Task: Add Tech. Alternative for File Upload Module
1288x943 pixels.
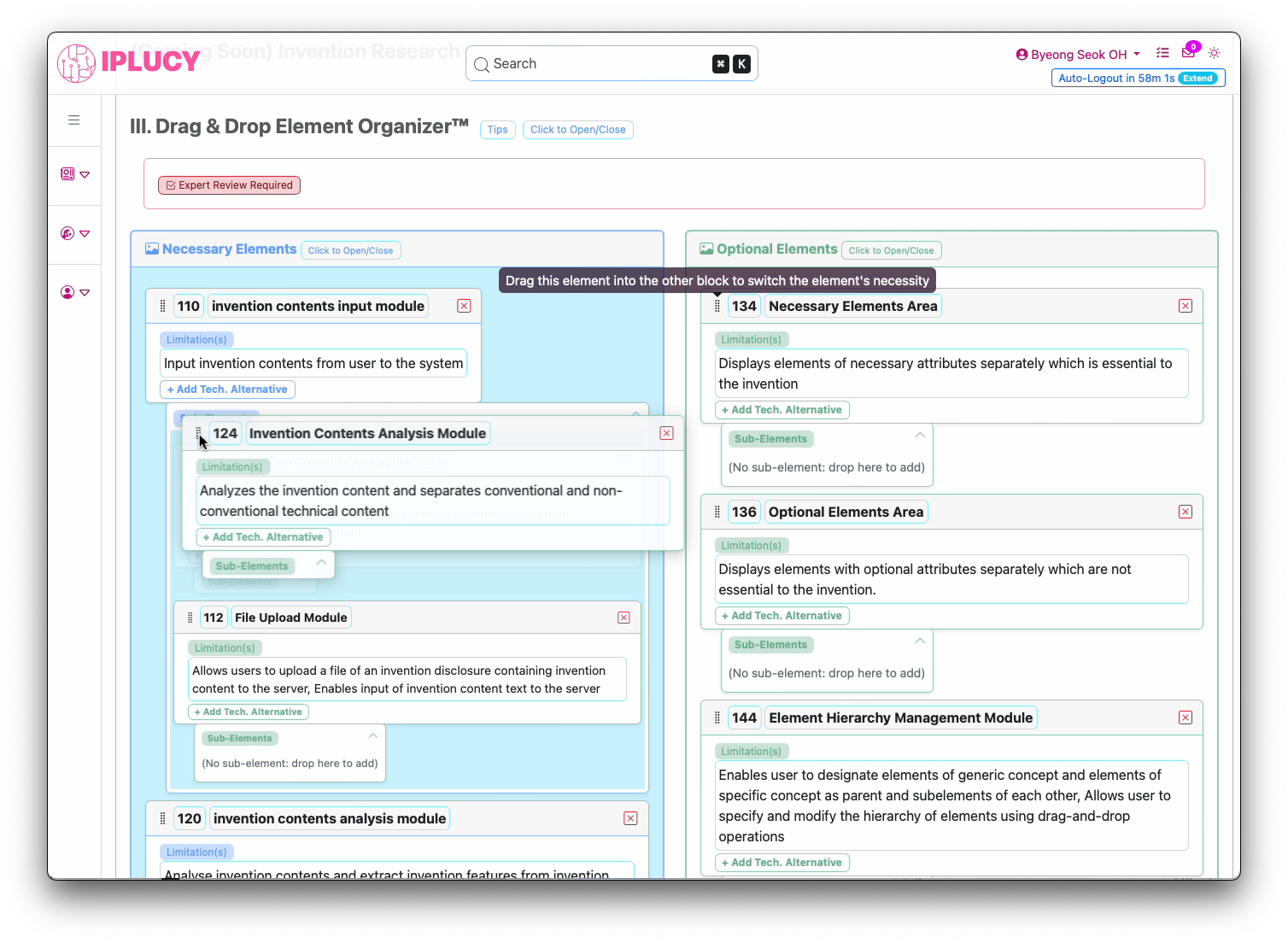Action: coord(248,712)
